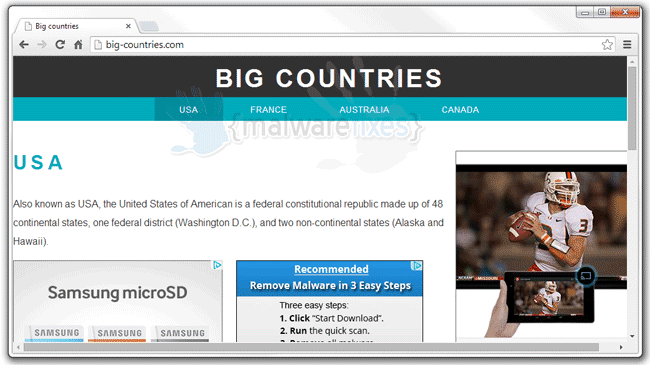
Task: Click the horizontal scrollbar left arrow
Action: point(18,347)
